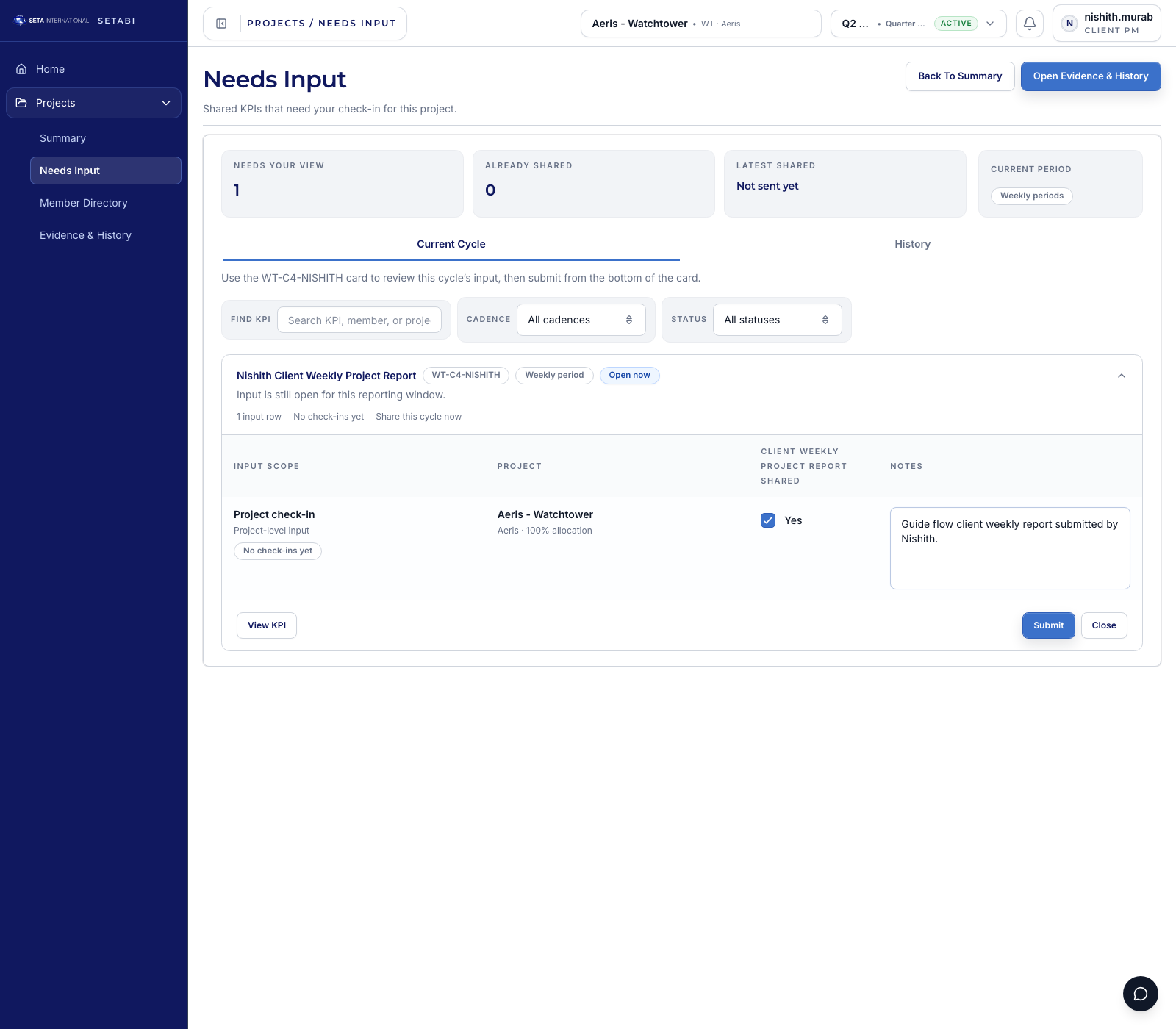Click the nishith.murab avatar icon
1176x1029 pixels.
coord(1069,23)
